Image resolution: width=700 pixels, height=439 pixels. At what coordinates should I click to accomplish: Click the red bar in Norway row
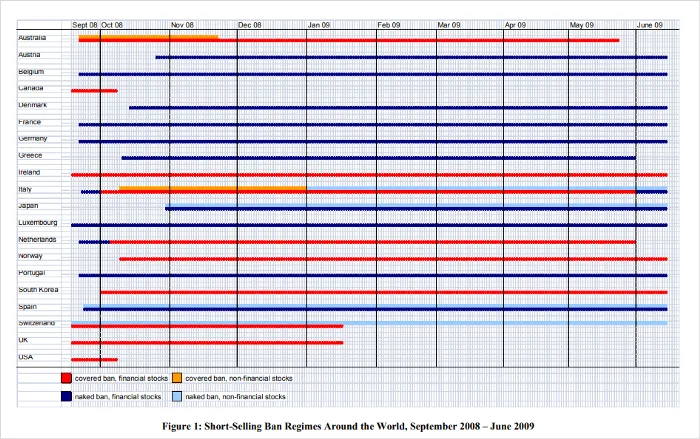click(x=393, y=259)
